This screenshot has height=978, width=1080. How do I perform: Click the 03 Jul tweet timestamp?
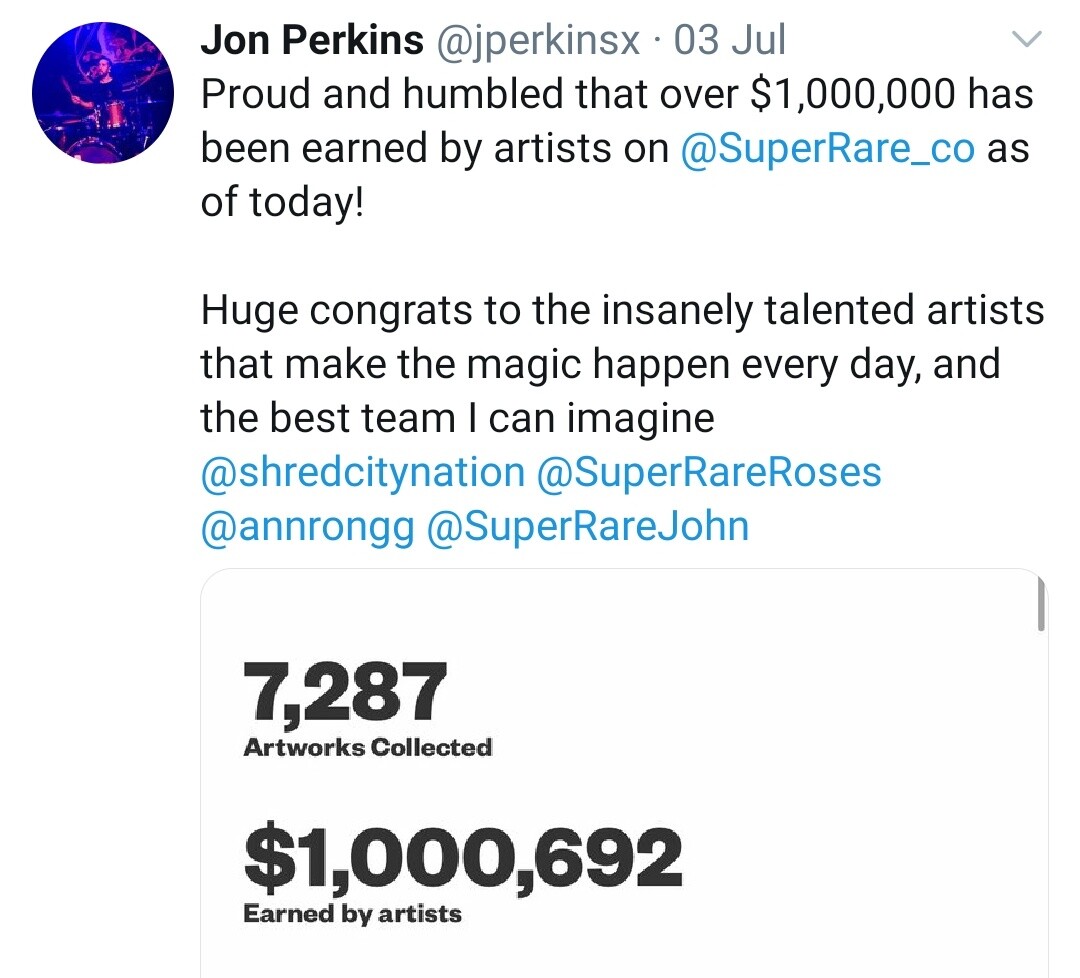pyautogui.click(x=730, y=41)
